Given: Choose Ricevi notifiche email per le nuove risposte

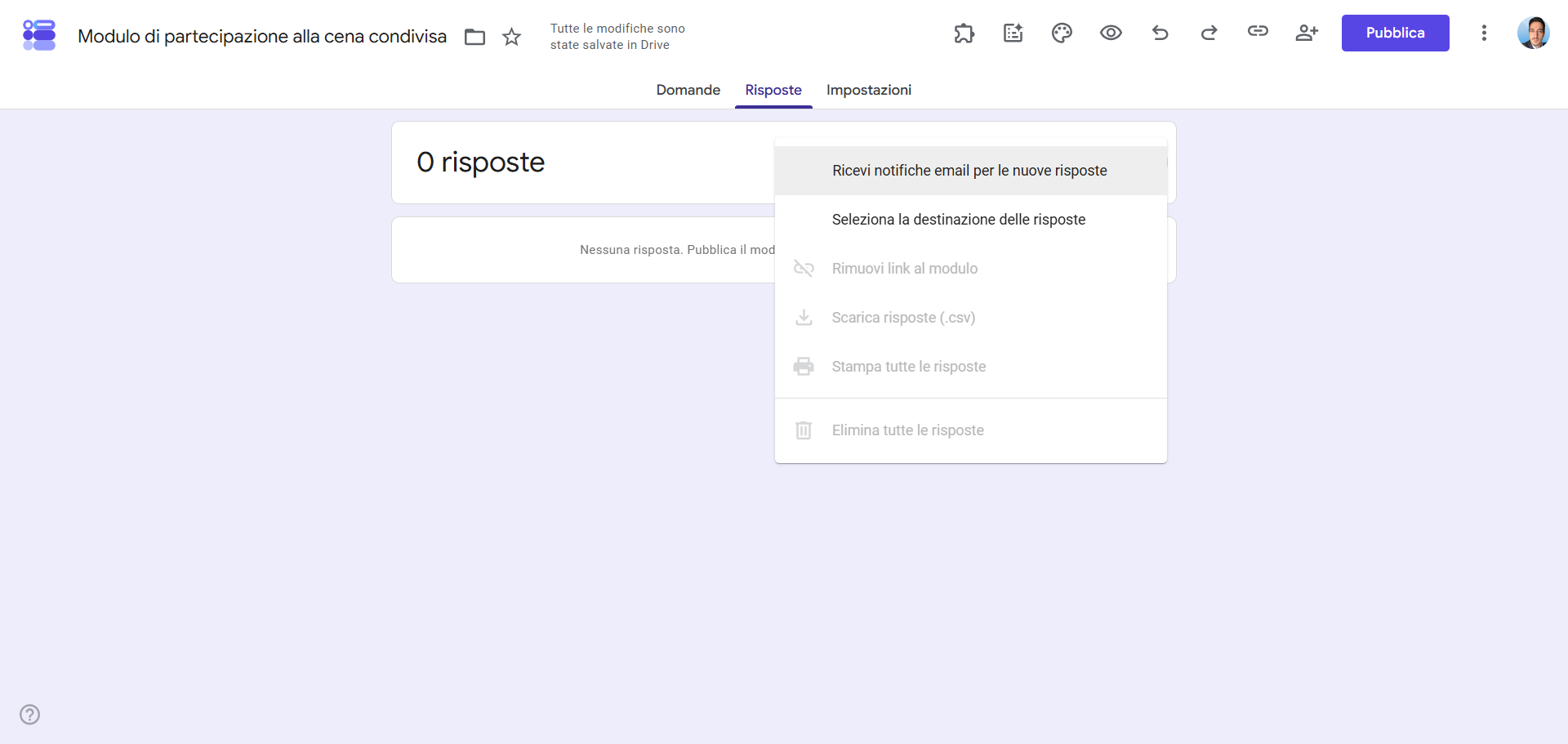Looking at the screenshot, I should pos(970,171).
